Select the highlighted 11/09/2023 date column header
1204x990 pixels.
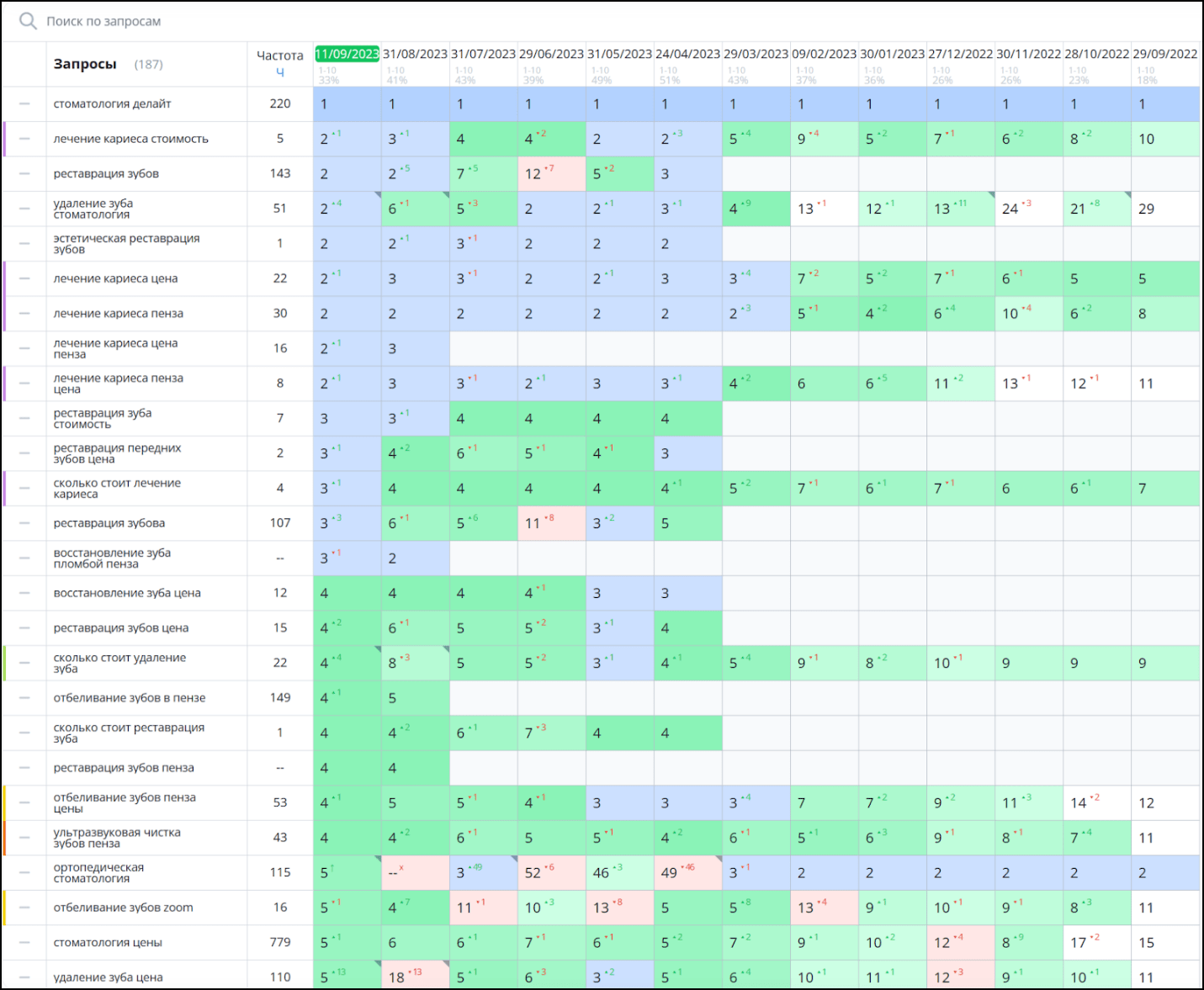point(347,54)
